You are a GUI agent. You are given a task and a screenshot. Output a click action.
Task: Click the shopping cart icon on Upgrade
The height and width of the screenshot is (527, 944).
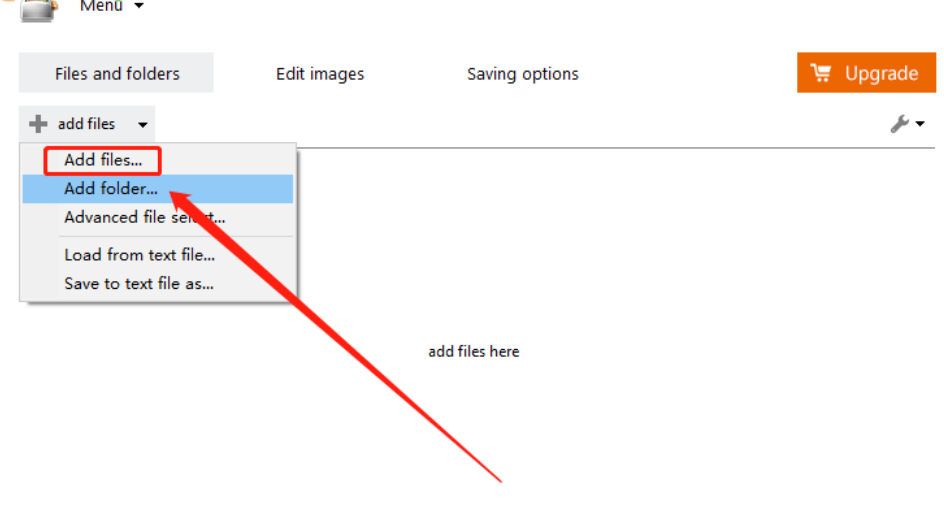pyautogui.click(x=821, y=73)
